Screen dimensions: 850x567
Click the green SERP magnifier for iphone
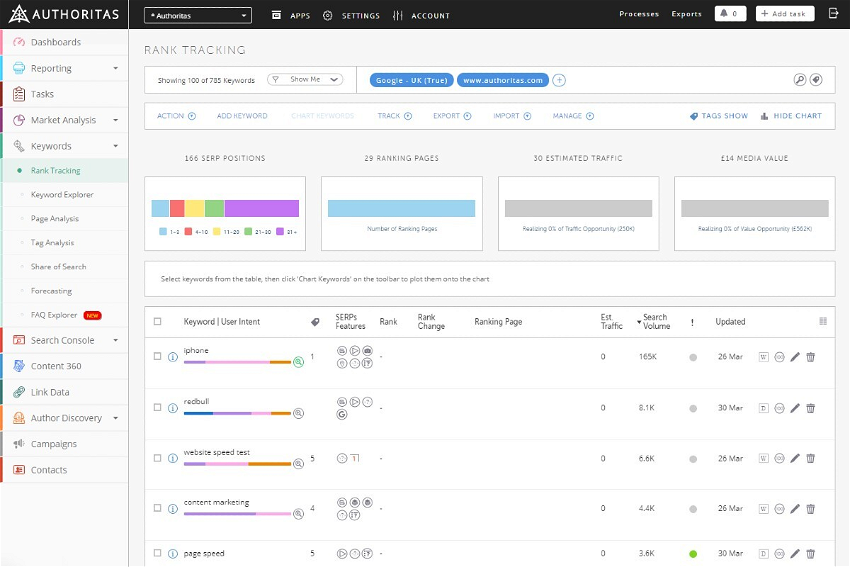(x=298, y=362)
